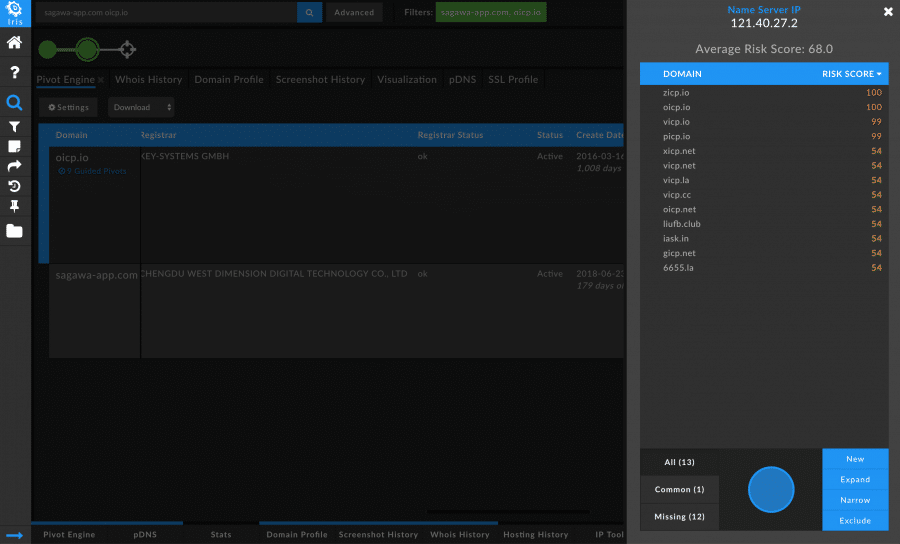The width and height of the screenshot is (900, 544).
Task: Go to the Home icon in sidebar
Action: [14, 42]
